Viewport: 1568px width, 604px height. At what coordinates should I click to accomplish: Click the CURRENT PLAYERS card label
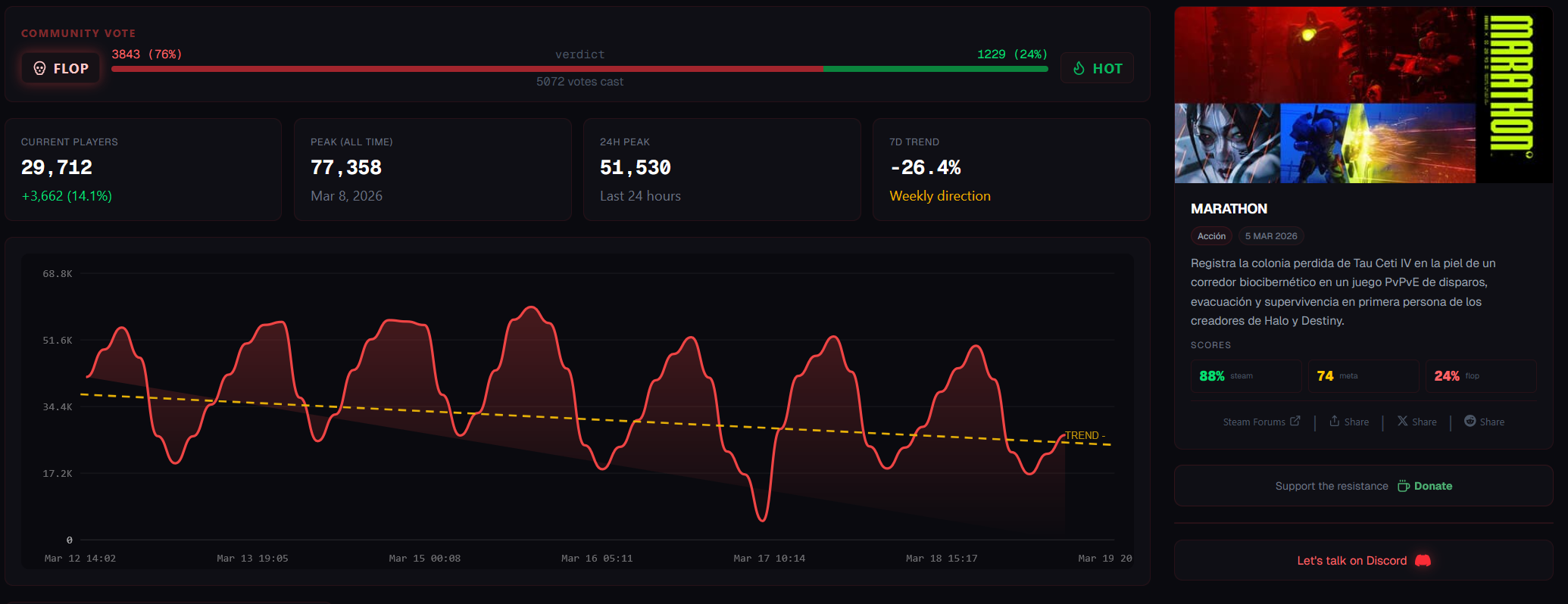pyautogui.click(x=70, y=142)
